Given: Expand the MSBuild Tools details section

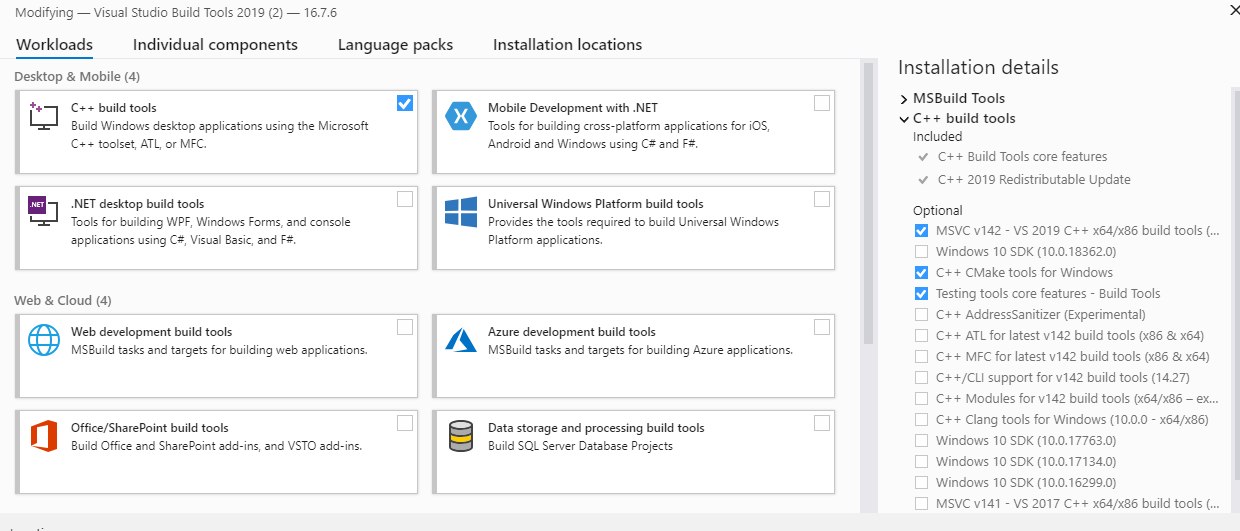Looking at the screenshot, I should click(904, 98).
